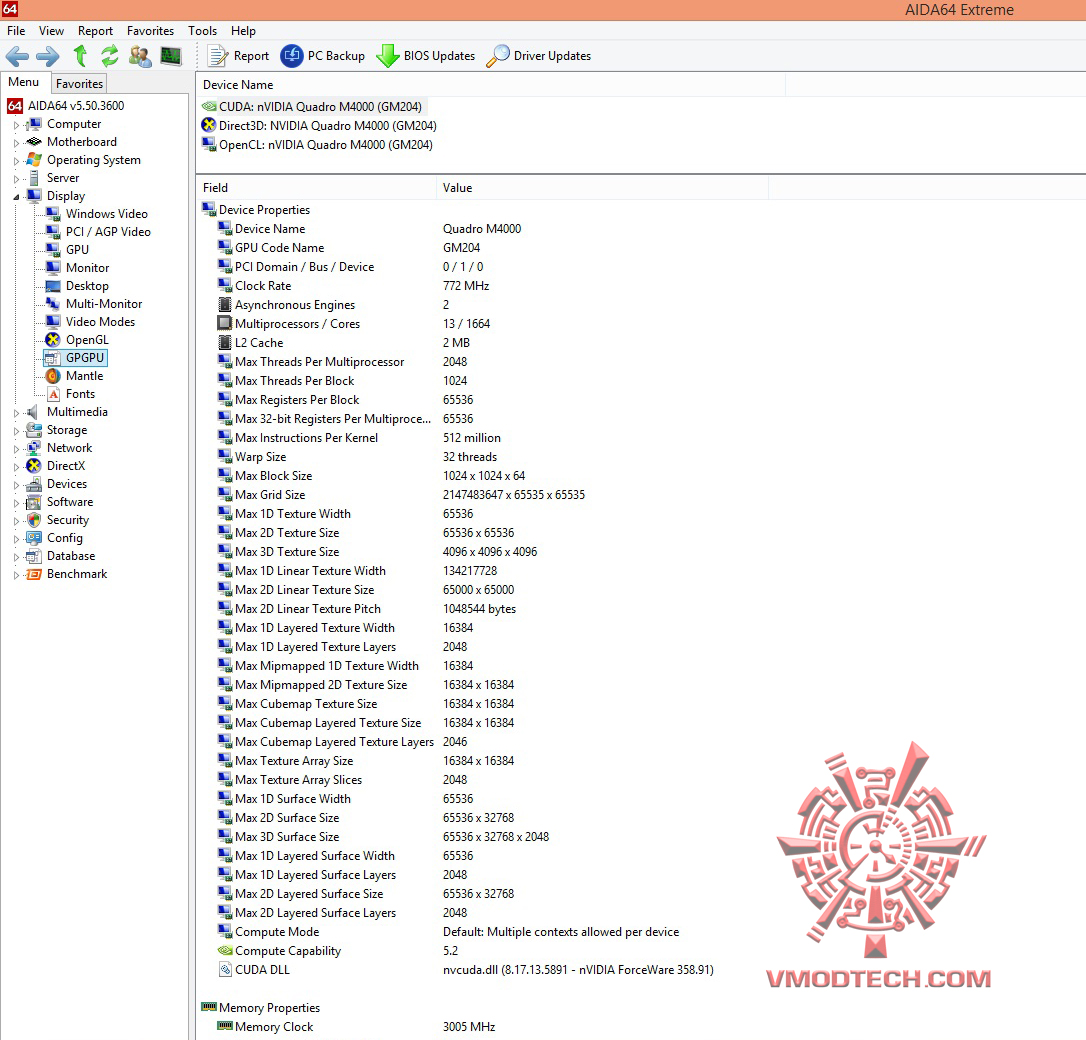Open the monitor diagnostics toolbar icon

(170, 55)
